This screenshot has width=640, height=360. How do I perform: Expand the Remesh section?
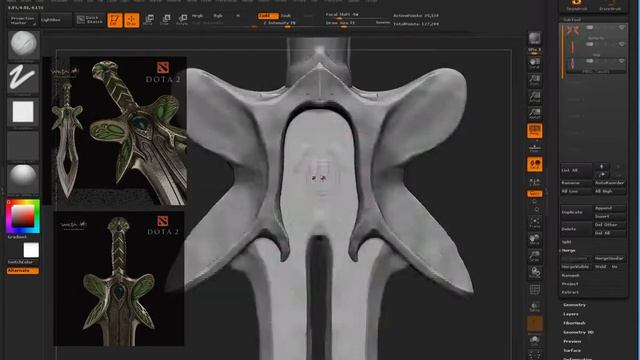tap(571, 276)
